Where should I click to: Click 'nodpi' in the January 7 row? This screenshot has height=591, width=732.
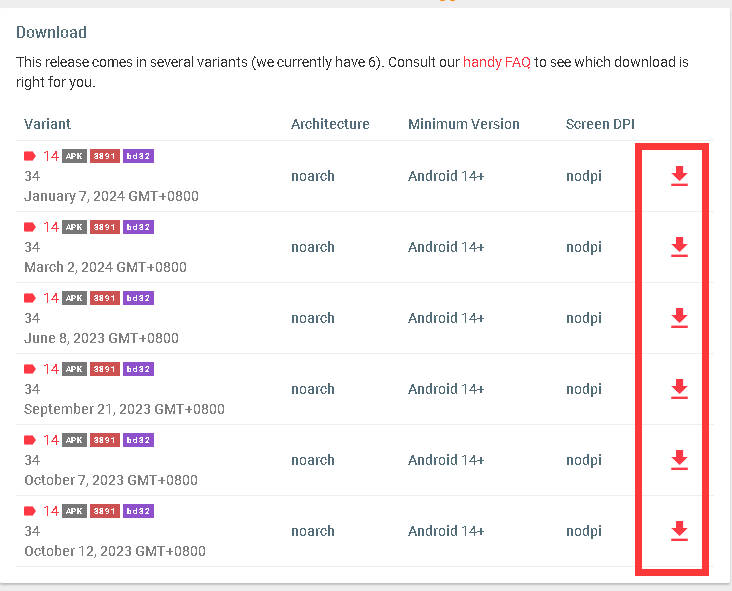click(584, 176)
